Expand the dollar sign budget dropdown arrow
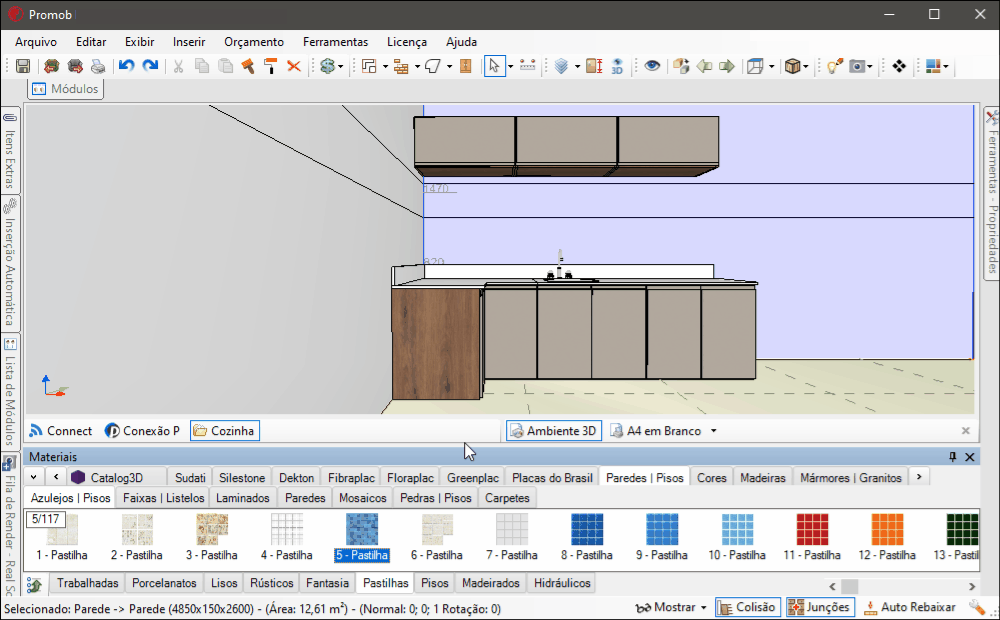1000x620 pixels. click(x=341, y=67)
